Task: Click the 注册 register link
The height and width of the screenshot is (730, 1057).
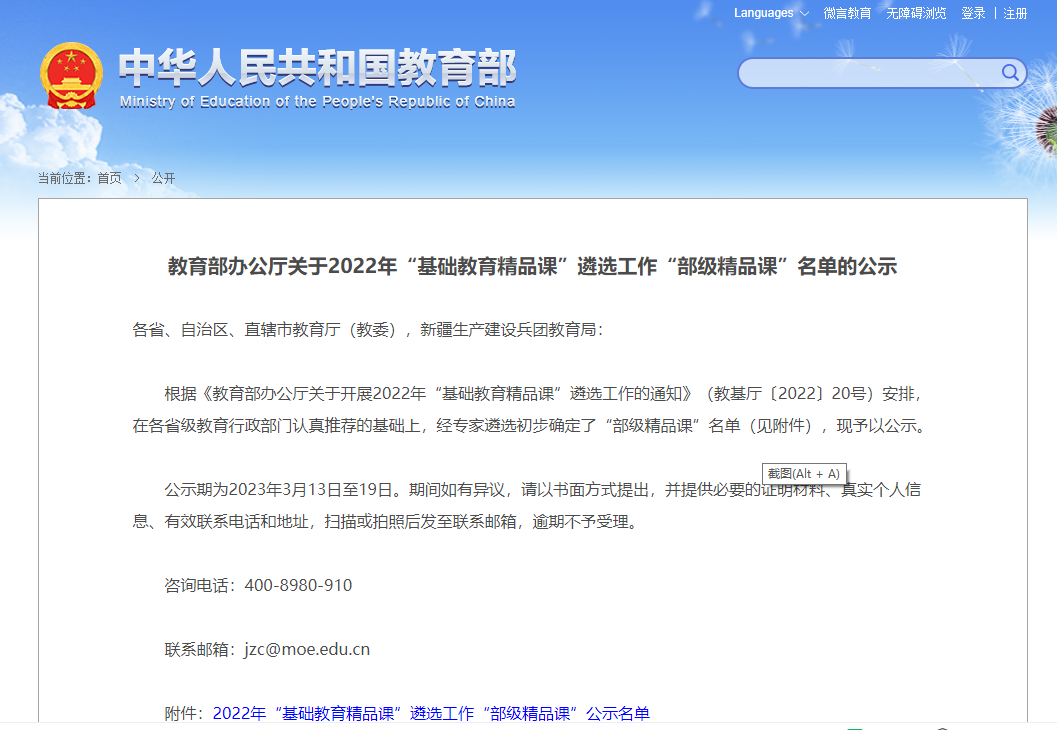Action: (x=1015, y=13)
